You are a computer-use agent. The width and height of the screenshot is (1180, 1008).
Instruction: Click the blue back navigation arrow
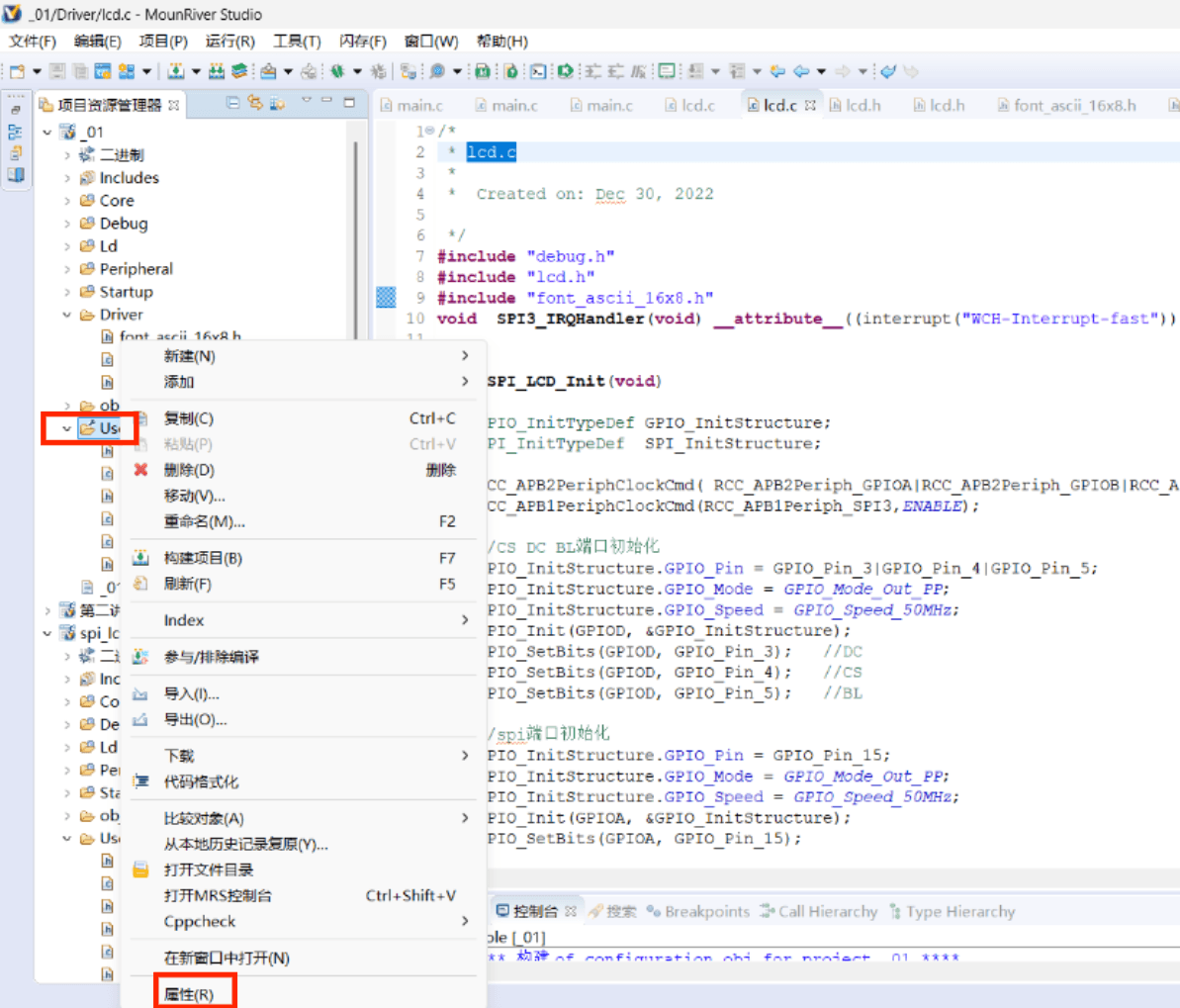click(x=801, y=71)
